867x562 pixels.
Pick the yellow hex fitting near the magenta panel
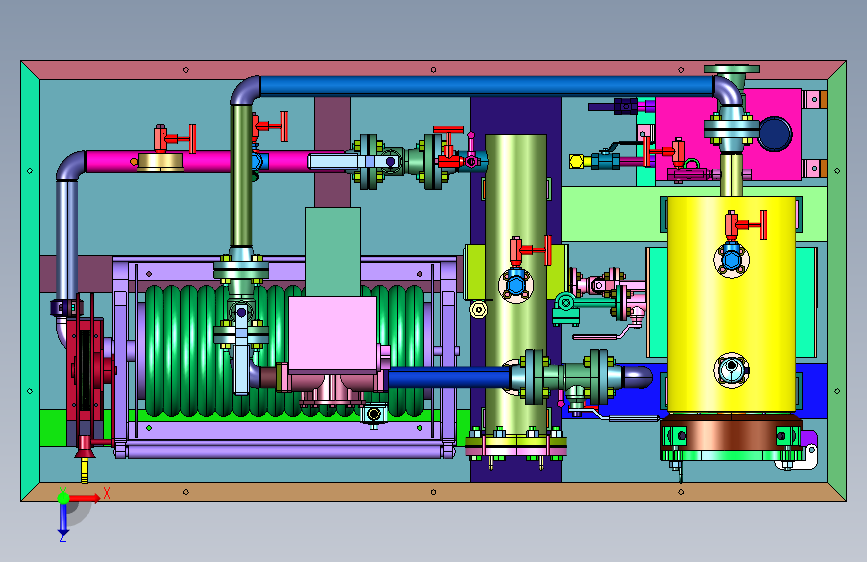pyautogui.click(x=577, y=162)
